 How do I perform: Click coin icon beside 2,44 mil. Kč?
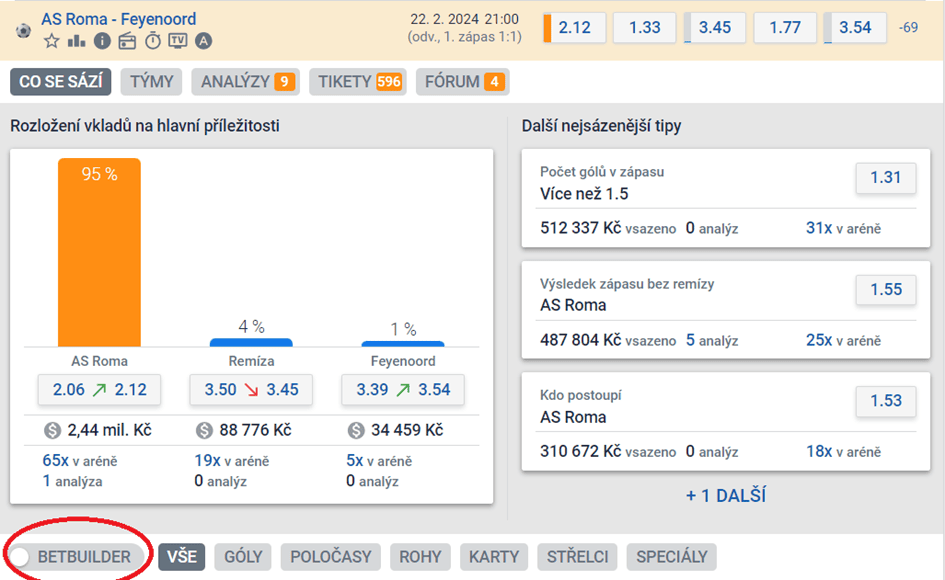(x=52, y=430)
